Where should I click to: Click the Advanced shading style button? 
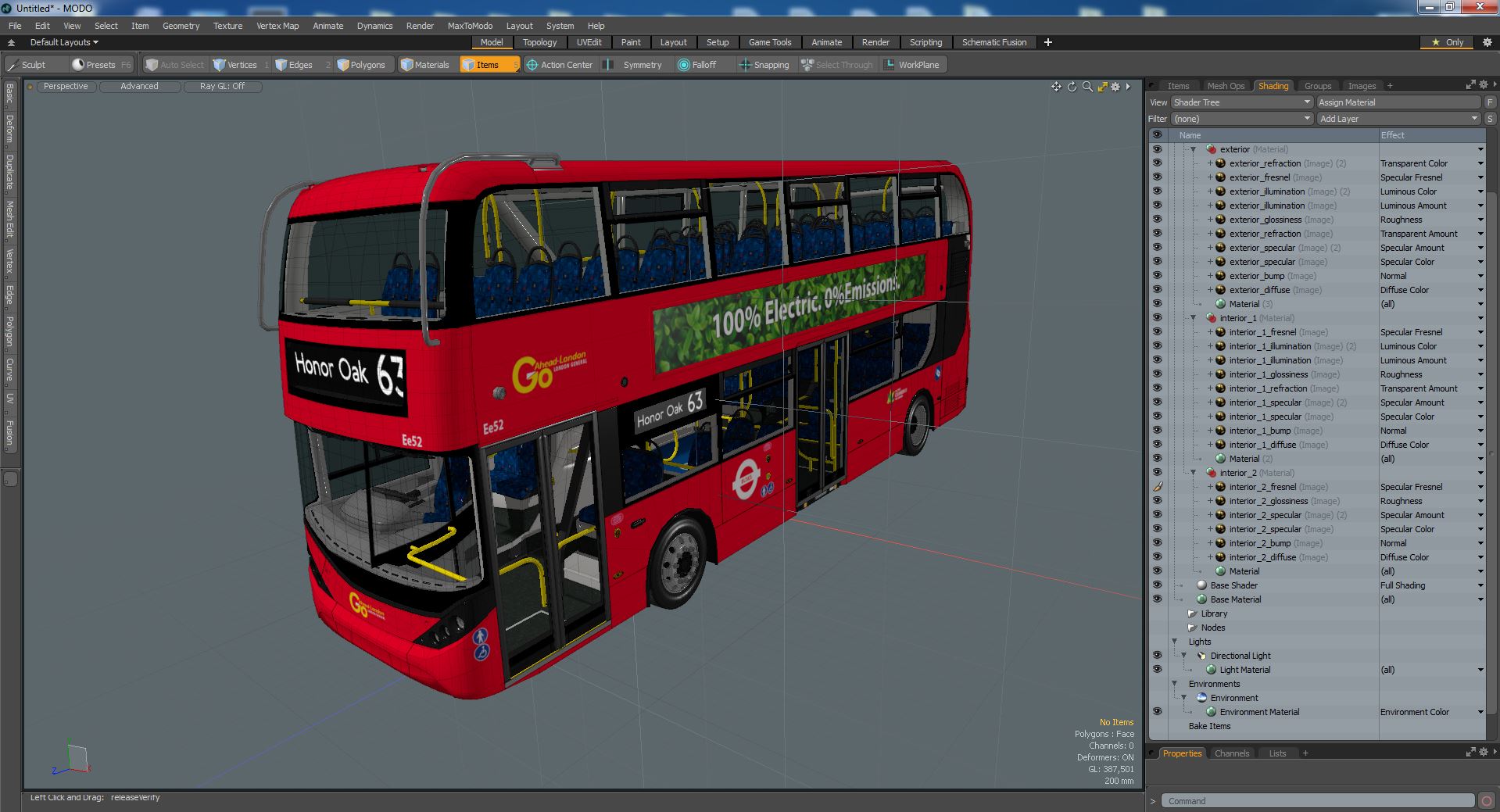tap(139, 87)
